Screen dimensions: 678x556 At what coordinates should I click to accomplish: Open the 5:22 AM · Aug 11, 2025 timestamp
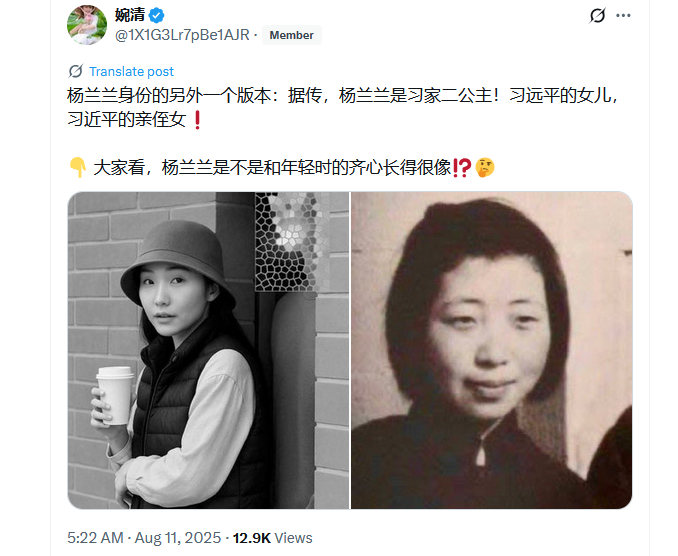144,538
